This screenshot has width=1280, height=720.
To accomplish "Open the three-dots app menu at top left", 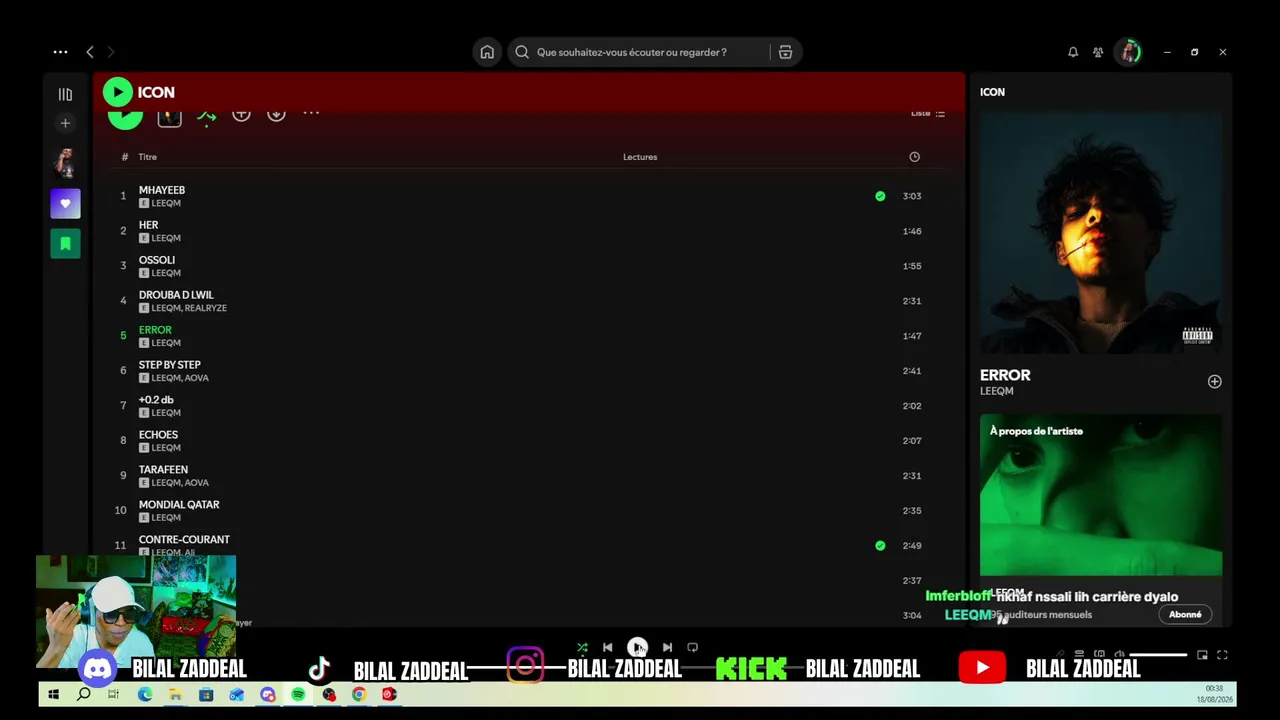I will point(61,52).
